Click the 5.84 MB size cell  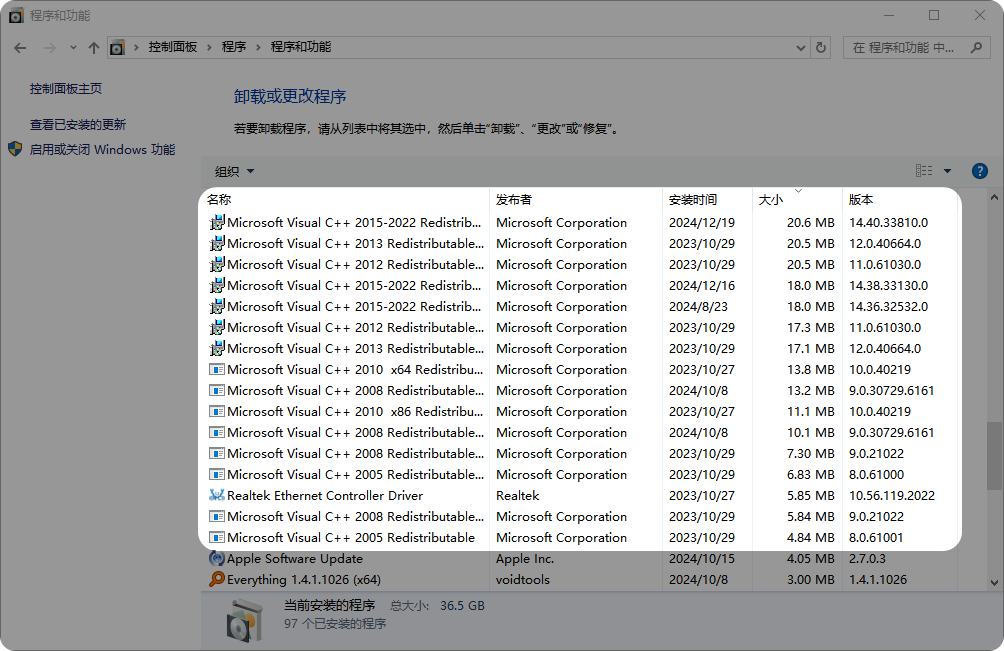tap(811, 517)
